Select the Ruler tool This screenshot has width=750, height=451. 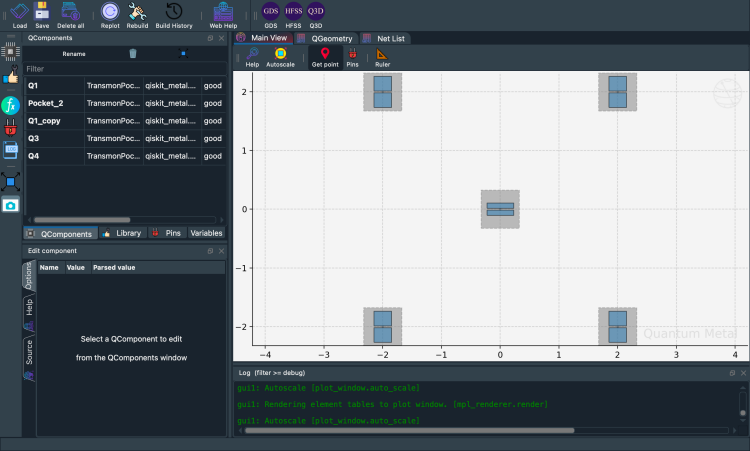(x=382, y=57)
